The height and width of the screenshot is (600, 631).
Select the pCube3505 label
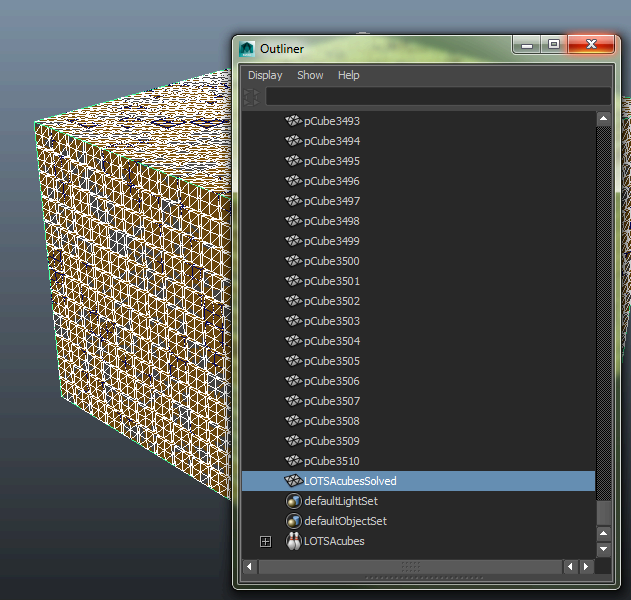332,361
